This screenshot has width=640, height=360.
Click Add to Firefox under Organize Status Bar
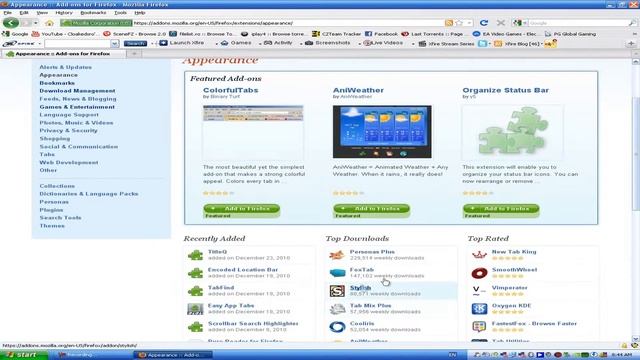point(501,209)
